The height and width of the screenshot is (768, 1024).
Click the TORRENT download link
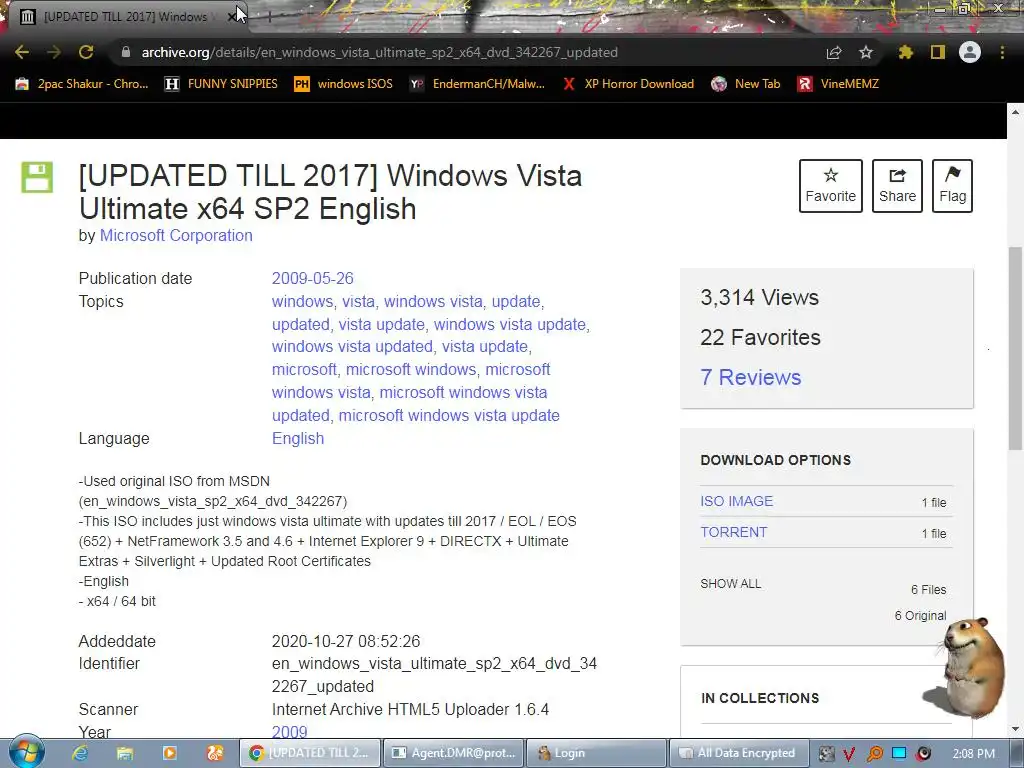click(x=733, y=532)
